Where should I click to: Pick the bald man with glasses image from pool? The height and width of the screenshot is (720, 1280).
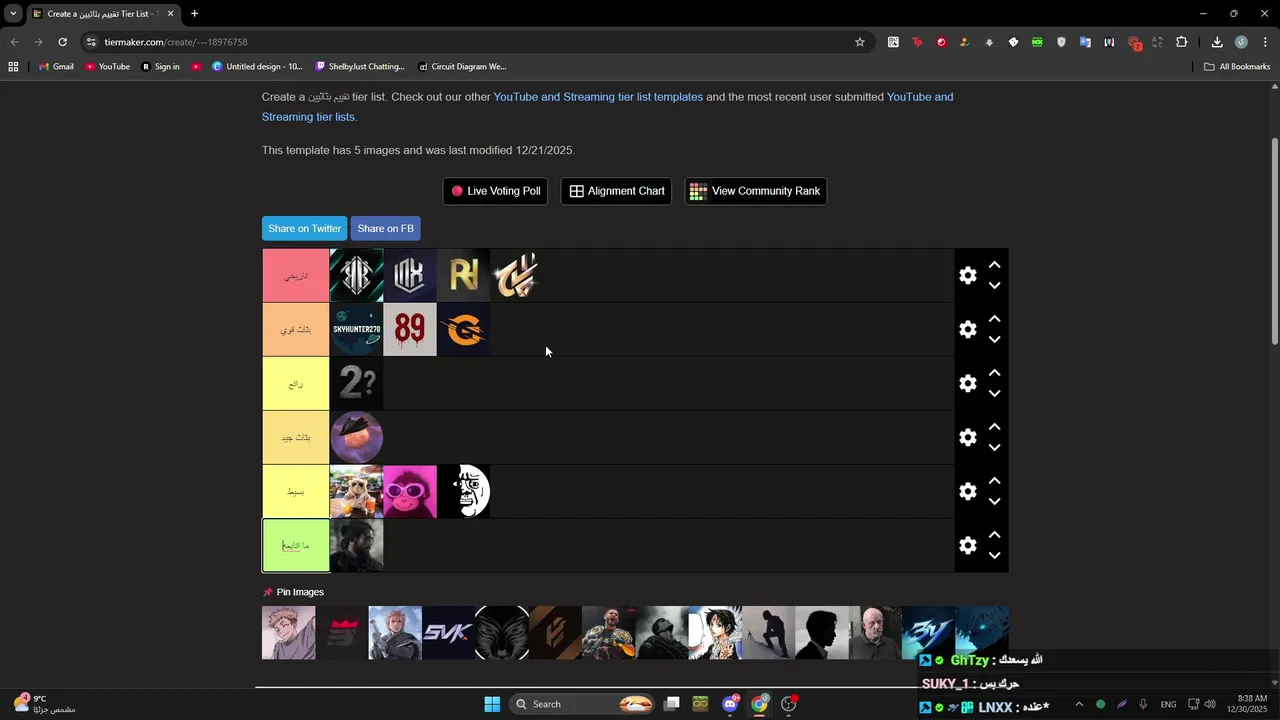click(875, 633)
